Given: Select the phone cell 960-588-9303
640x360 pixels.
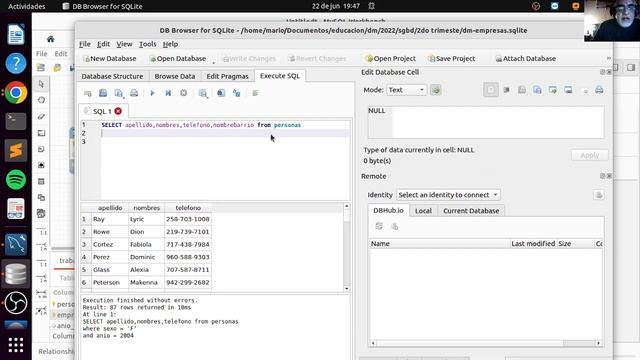Looking at the screenshot, I should click(188, 257).
